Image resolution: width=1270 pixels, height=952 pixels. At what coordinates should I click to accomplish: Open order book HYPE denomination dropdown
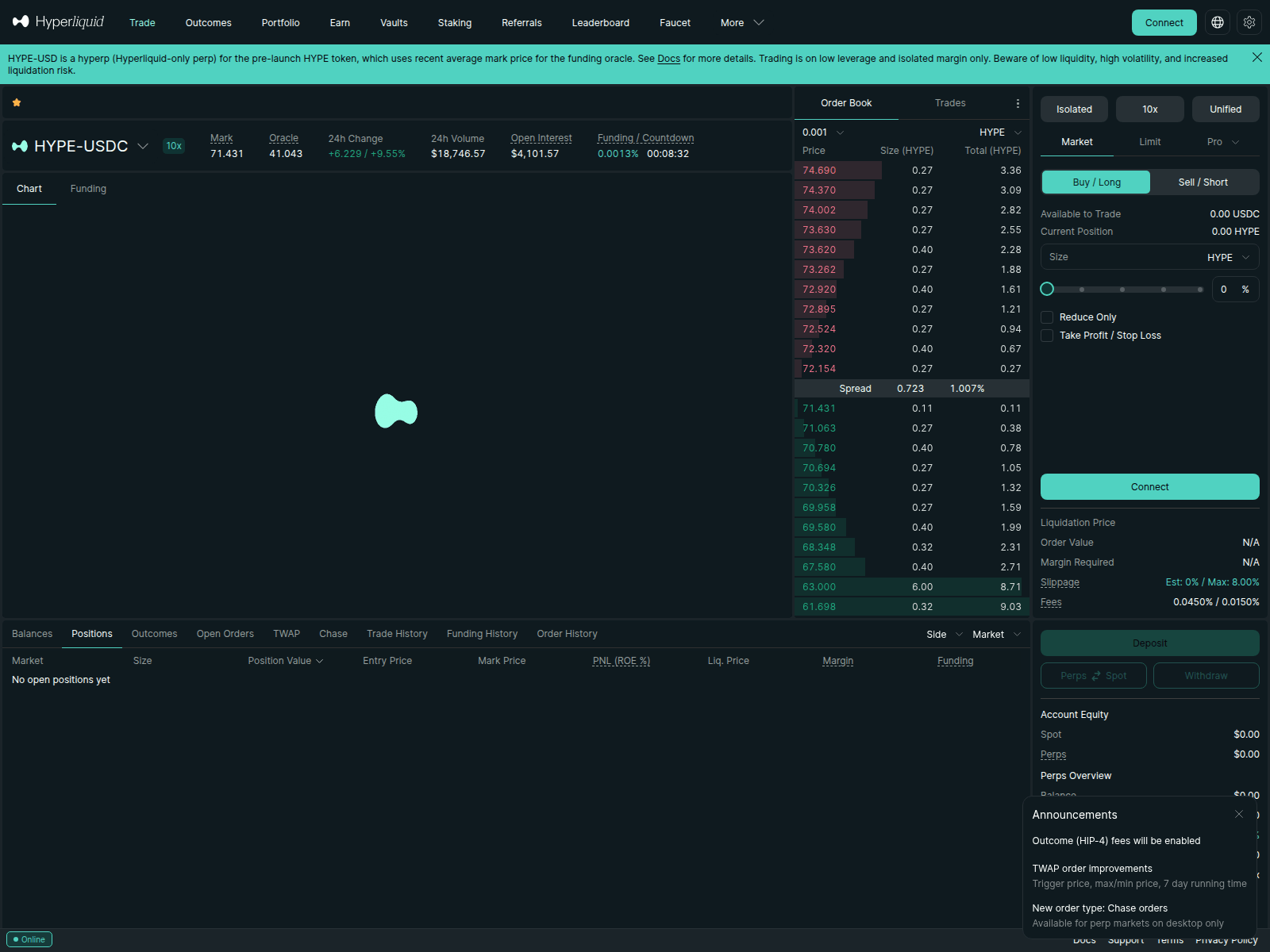1000,132
